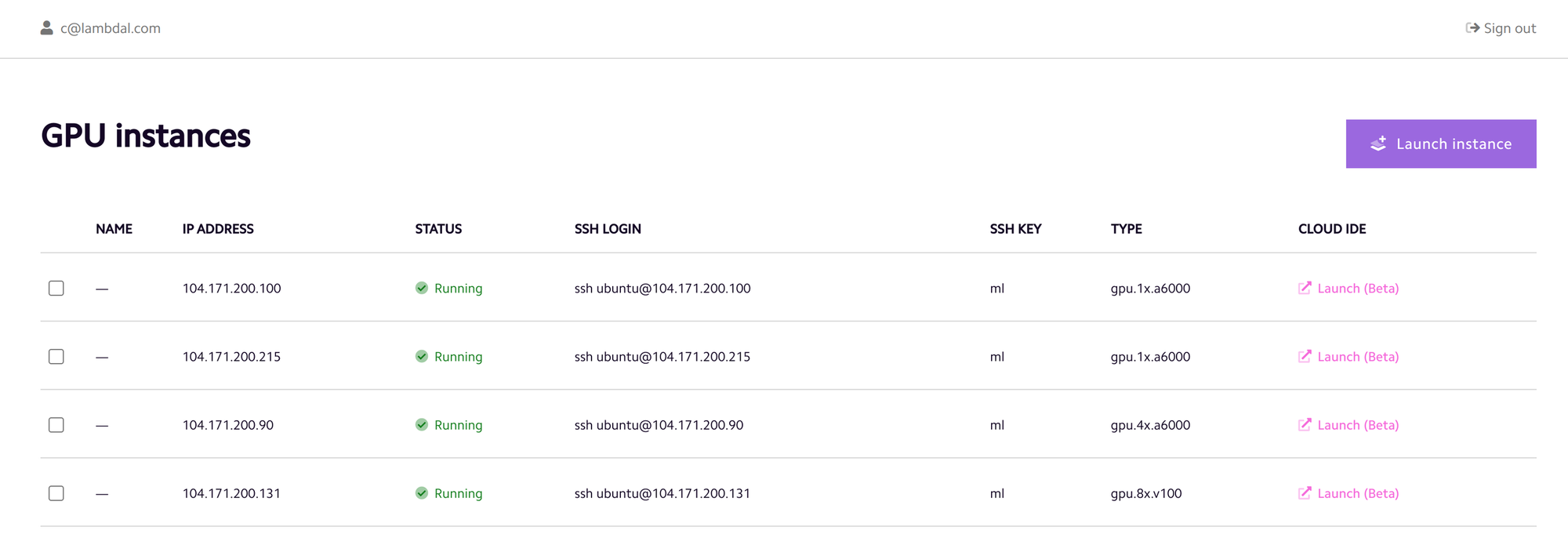The height and width of the screenshot is (545, 1568).
Task: Click the Sign out arrow icon
Action: coord(1472,28)
